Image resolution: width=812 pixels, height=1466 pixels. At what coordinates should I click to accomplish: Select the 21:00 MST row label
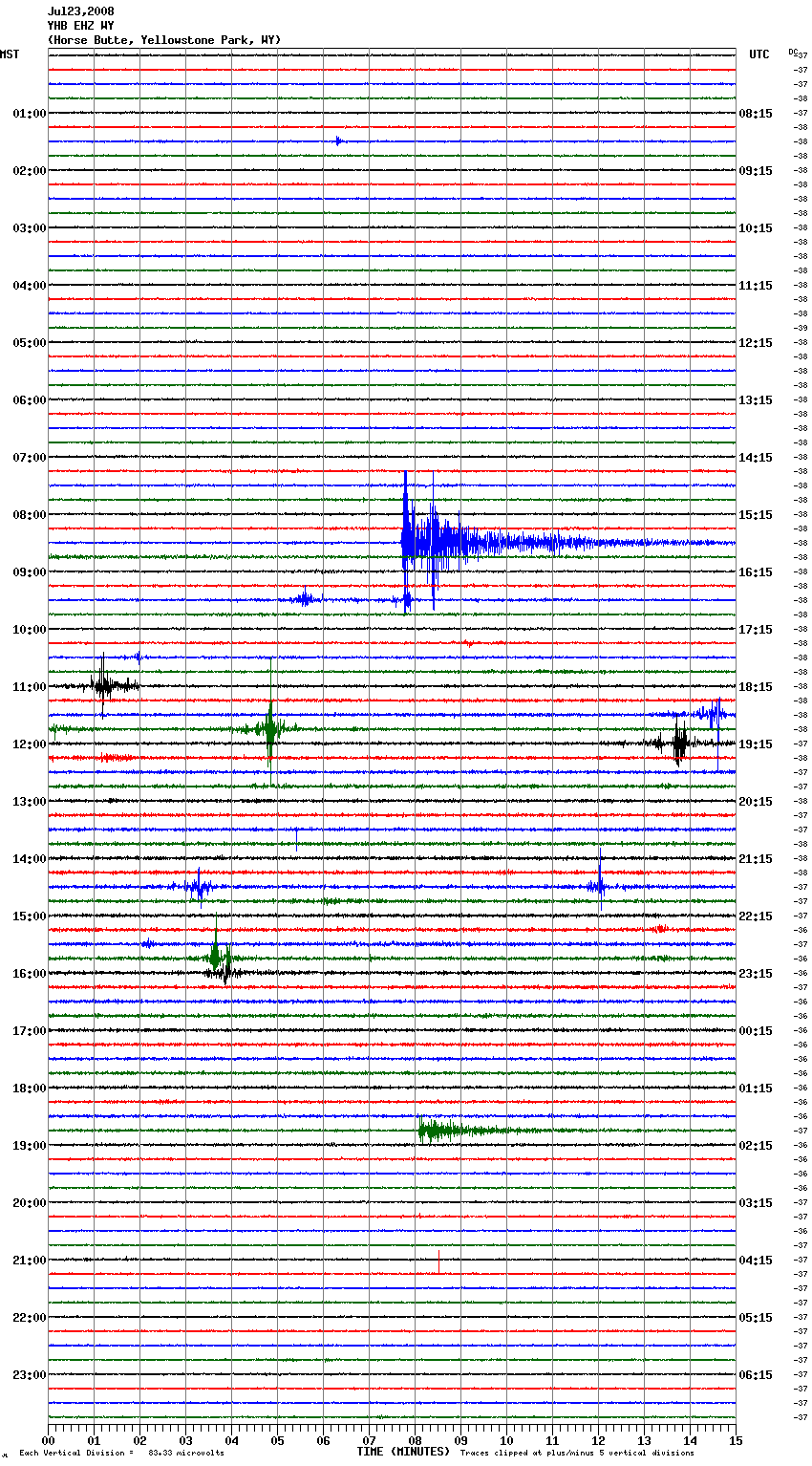[30, 1261]
